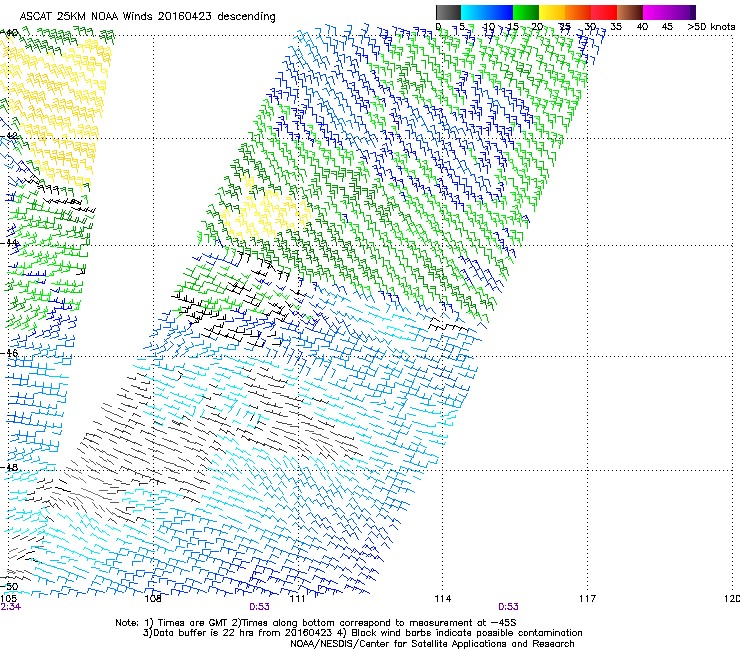Select the '30' legend tick label
740x650 pixels.
click(590, 26)
